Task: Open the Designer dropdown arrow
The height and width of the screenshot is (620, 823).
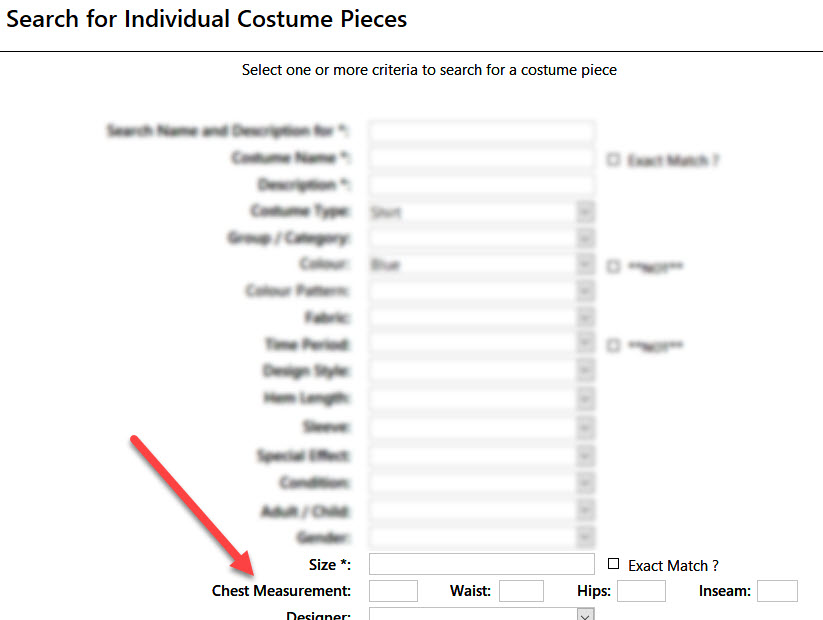Action: 586,615
